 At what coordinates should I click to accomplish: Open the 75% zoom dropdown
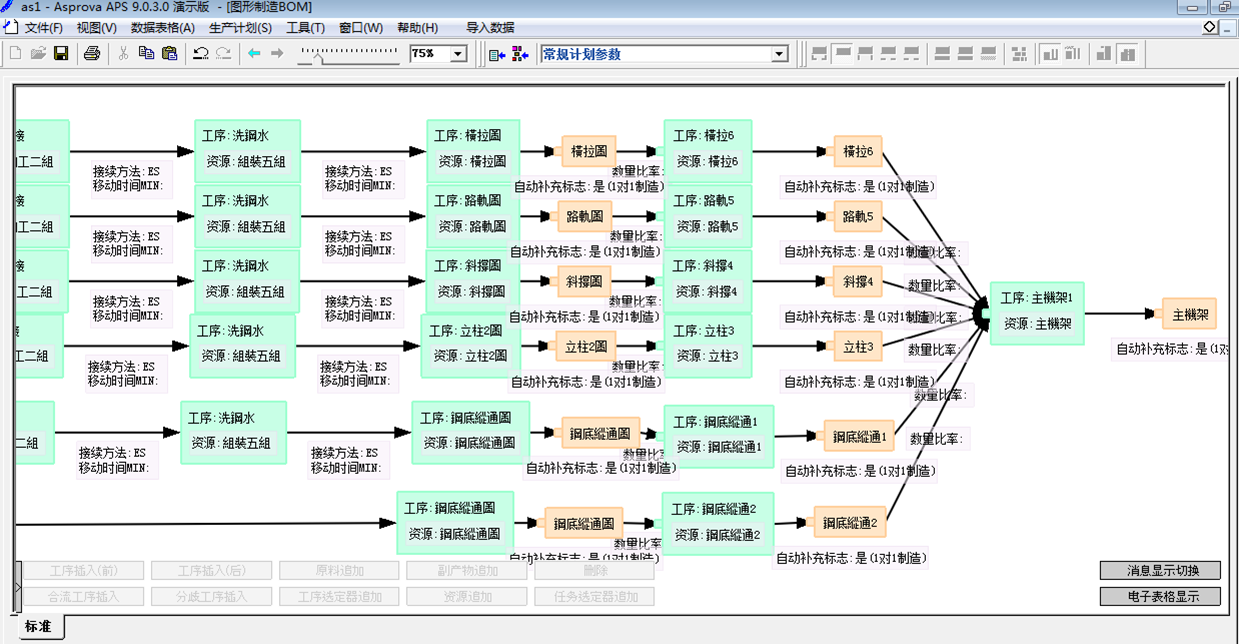pyautogui.click(x=459, y=54)
